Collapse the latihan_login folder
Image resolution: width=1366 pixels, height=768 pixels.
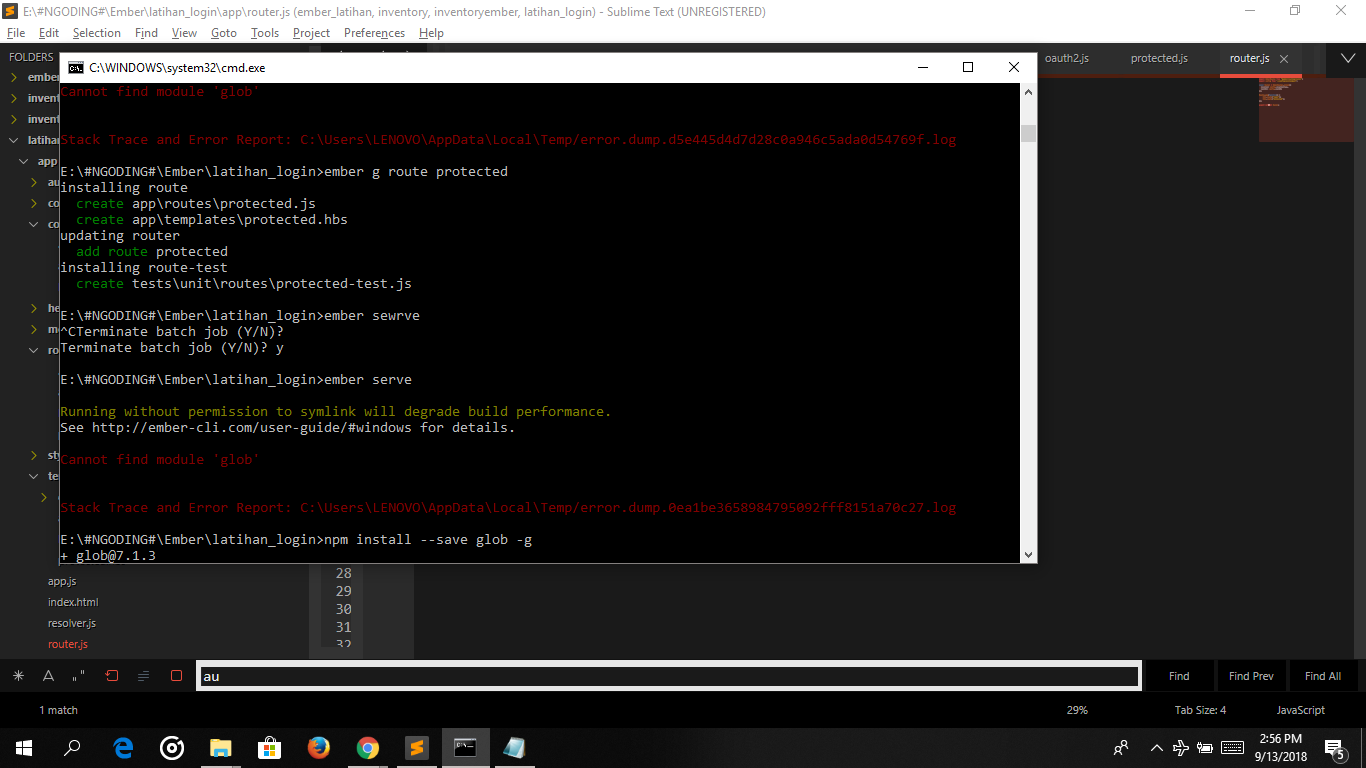(x=13, y=140)
